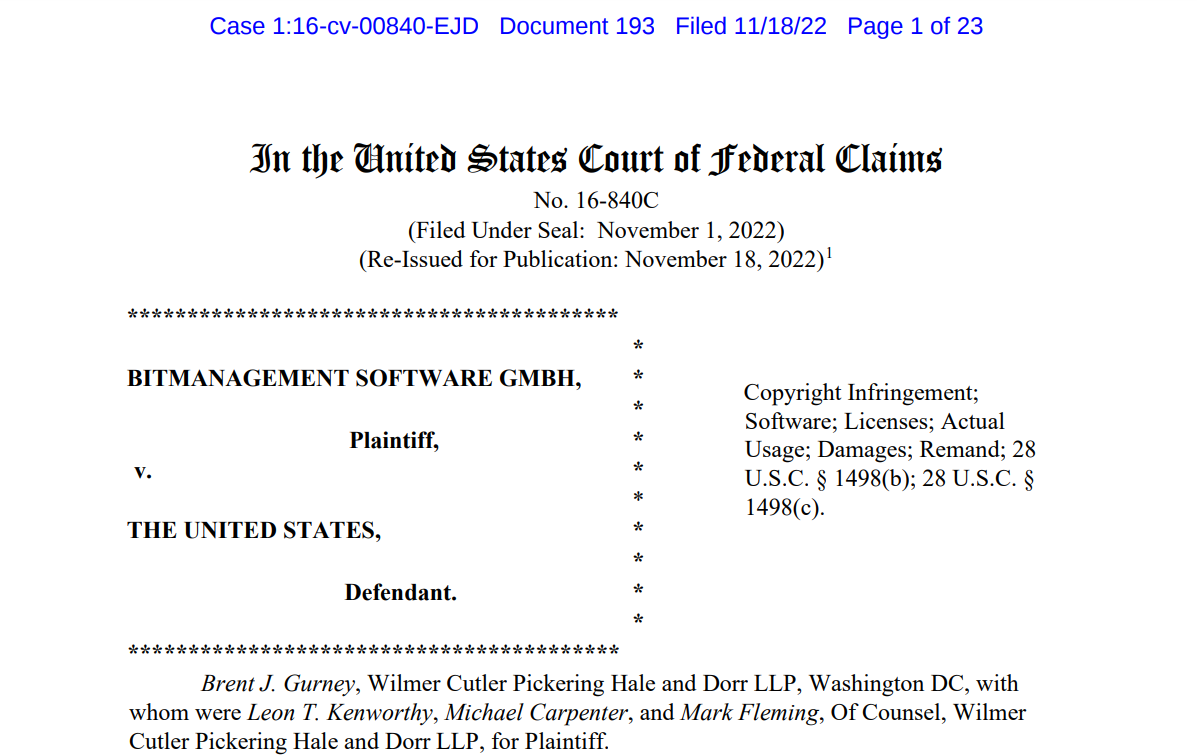The height and width of the screenshot is (755, 1197).
Task: Click the word "Plaintiff," in the caption
Action: [x=394, y=440]
